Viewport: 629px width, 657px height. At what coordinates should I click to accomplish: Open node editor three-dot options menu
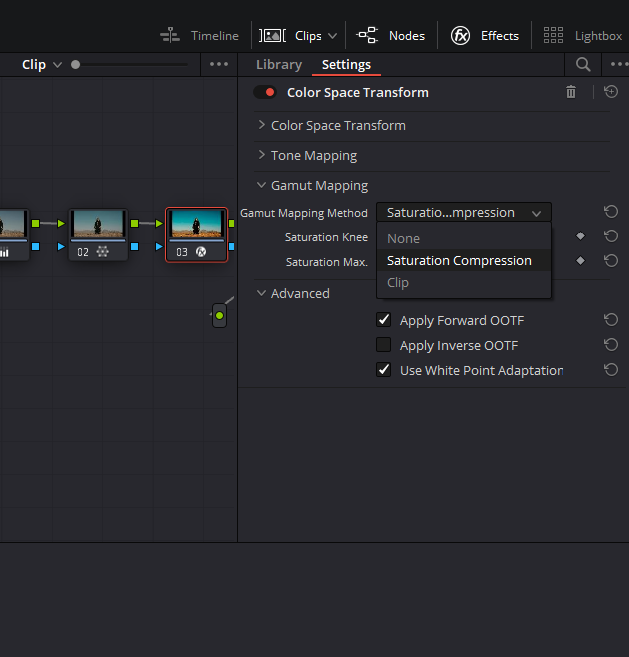click(219, 64)
